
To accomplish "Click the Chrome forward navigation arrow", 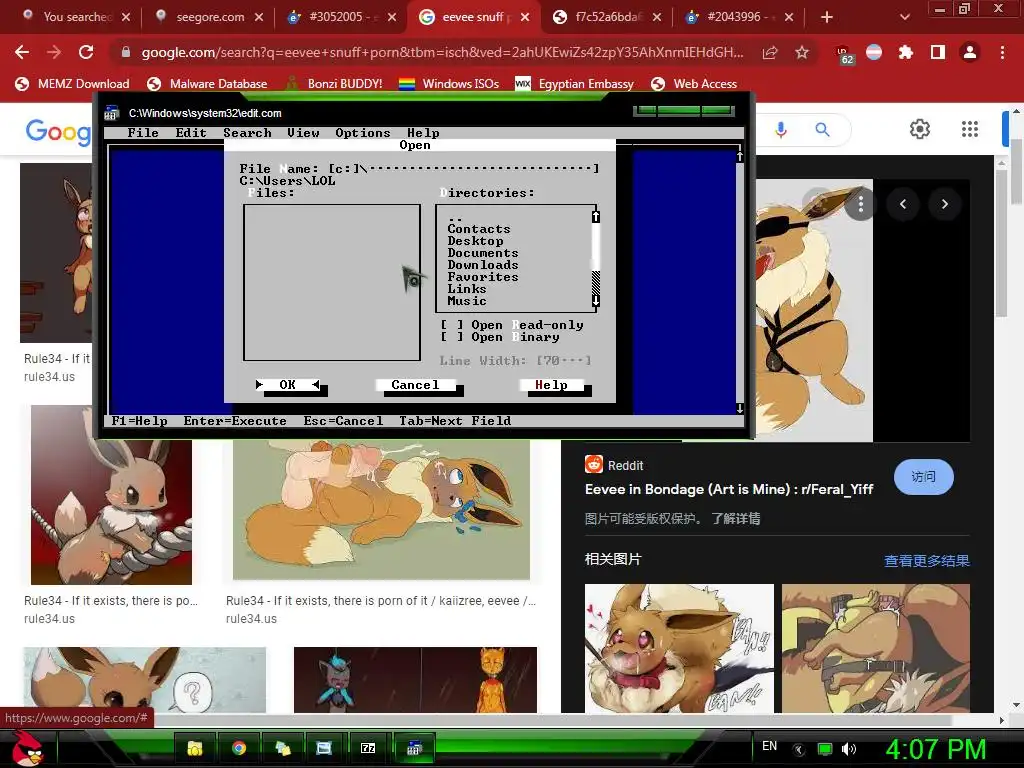I will (54, 52).
